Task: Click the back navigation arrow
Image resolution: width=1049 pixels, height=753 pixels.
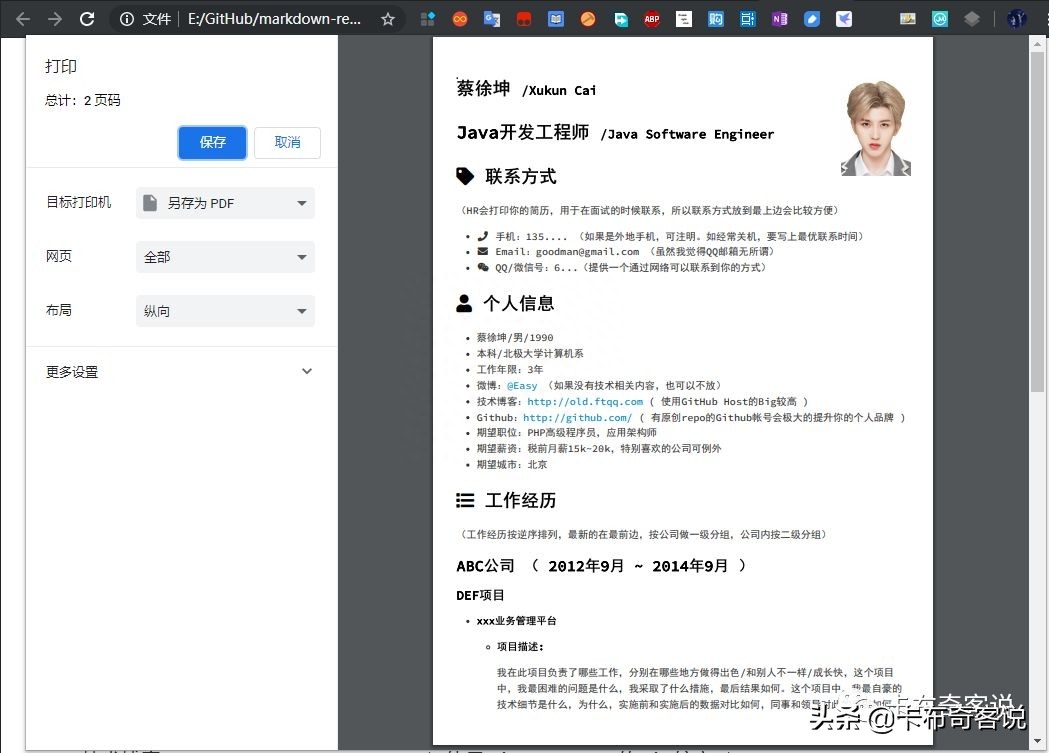Action: [x=23, y=18]
